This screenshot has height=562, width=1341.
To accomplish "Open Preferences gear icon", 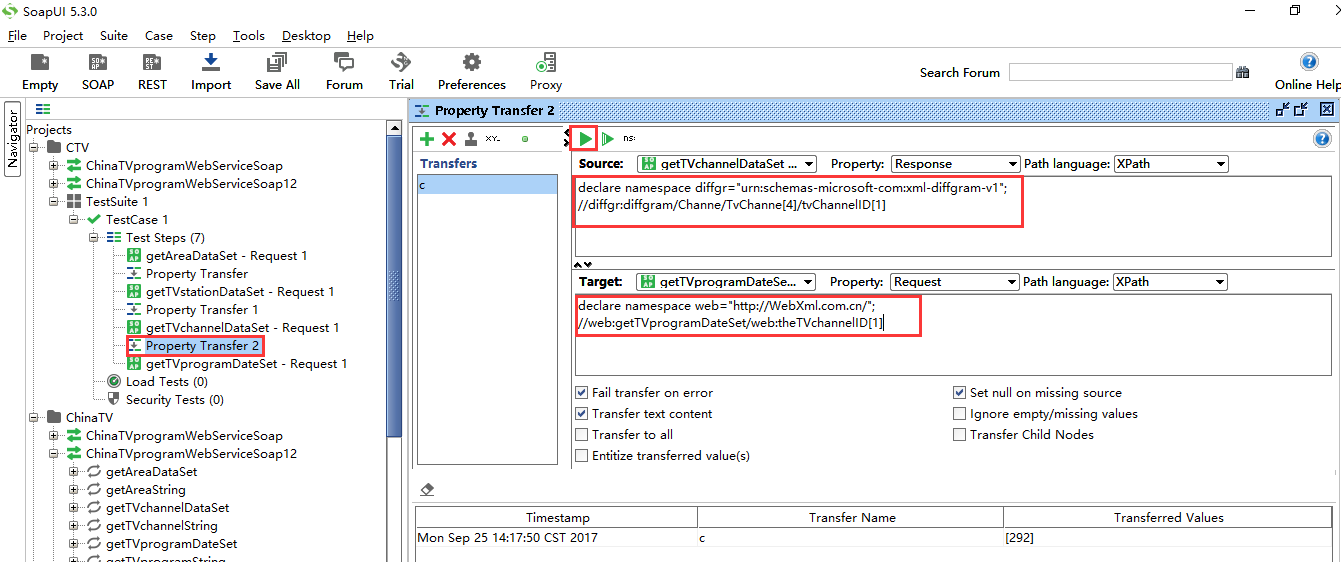I will [x=471, y=64].
